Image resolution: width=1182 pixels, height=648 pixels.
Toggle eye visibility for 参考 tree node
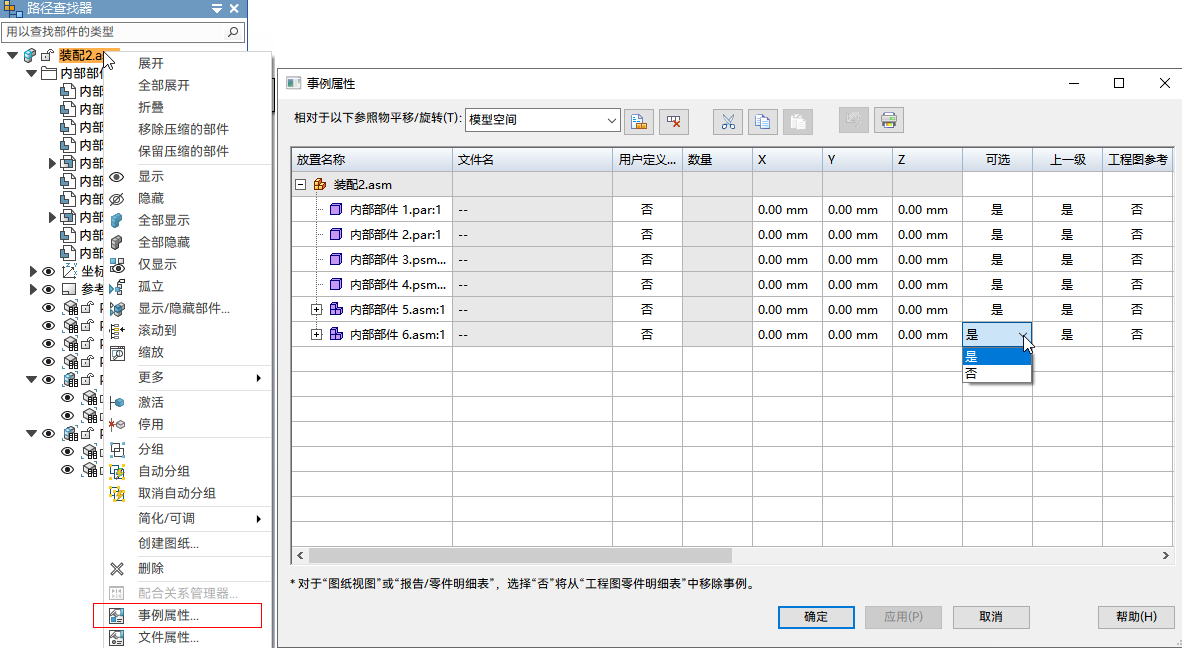point(48,289)
